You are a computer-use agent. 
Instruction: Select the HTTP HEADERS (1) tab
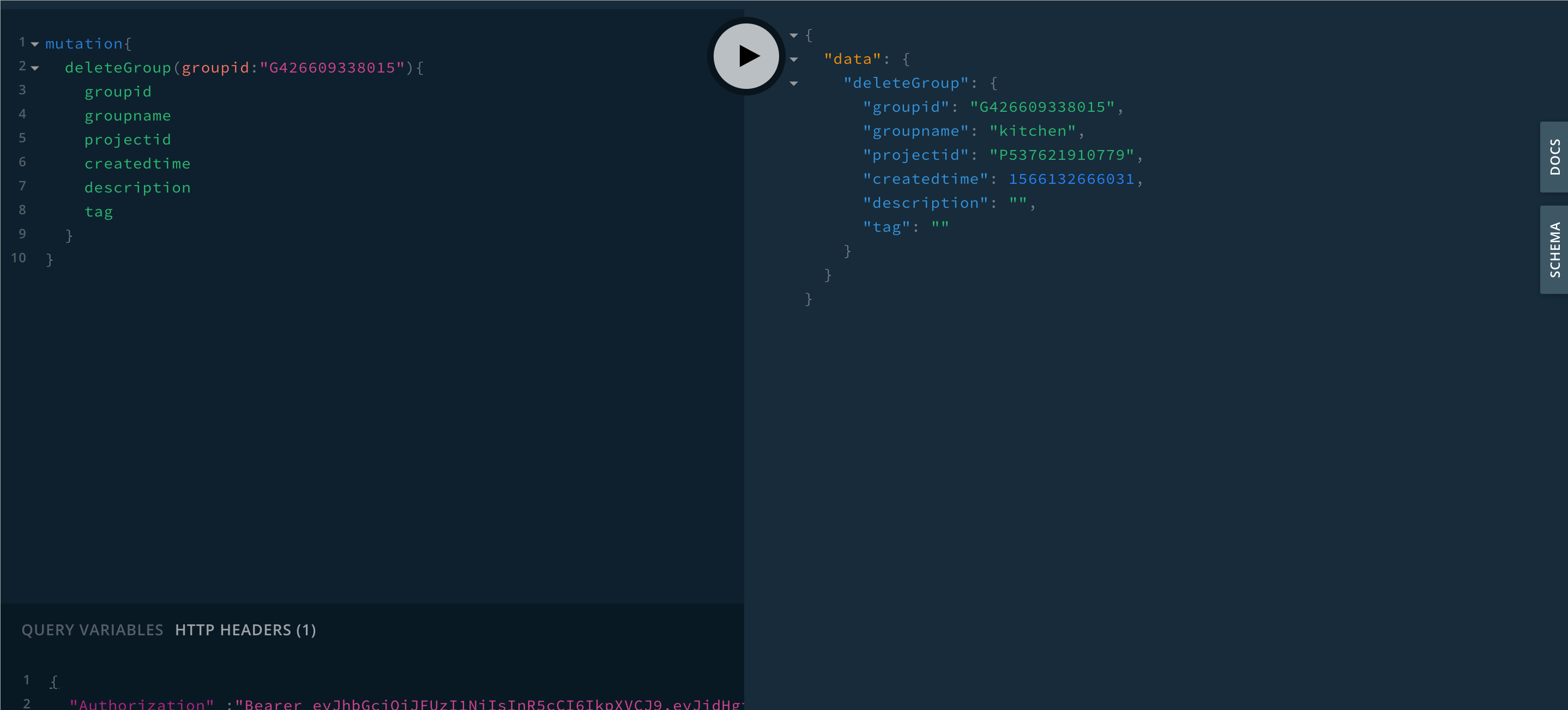click(245, 630)
